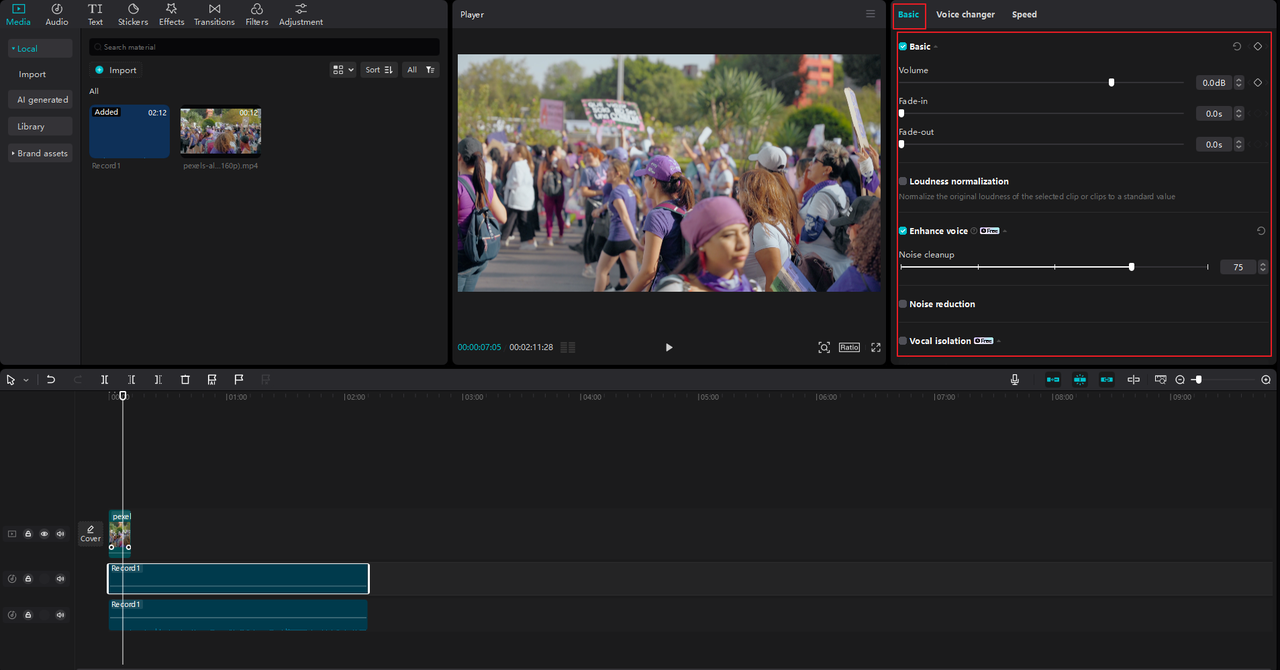Switch to Speed tab
The width and height of the screenshot is (1280, 670).
1024,14
